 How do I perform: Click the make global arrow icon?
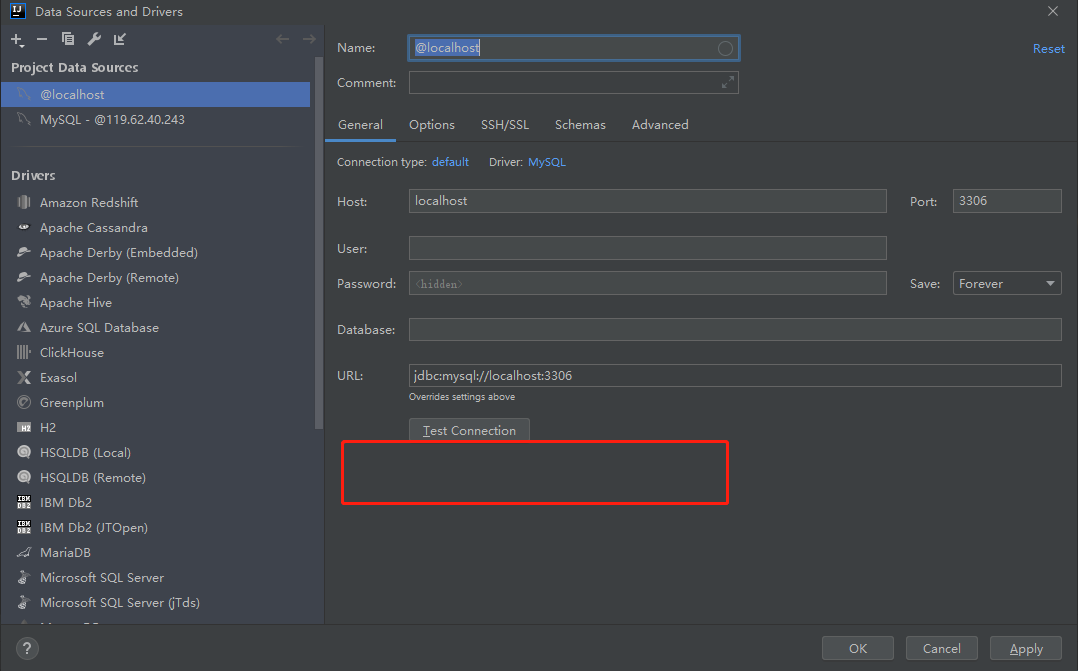tap(120, 39)
